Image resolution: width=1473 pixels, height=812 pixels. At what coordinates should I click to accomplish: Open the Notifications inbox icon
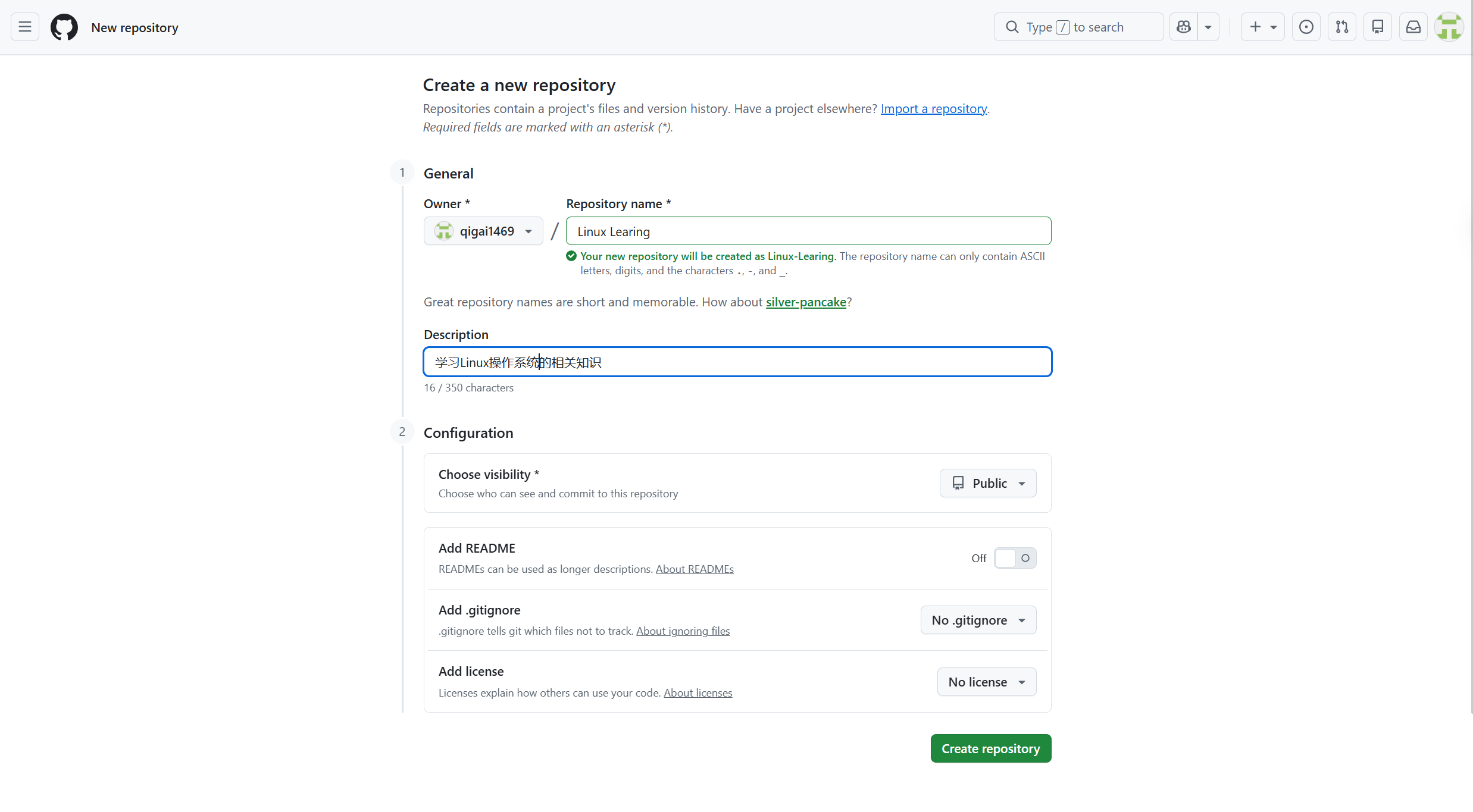[1413, 27]
